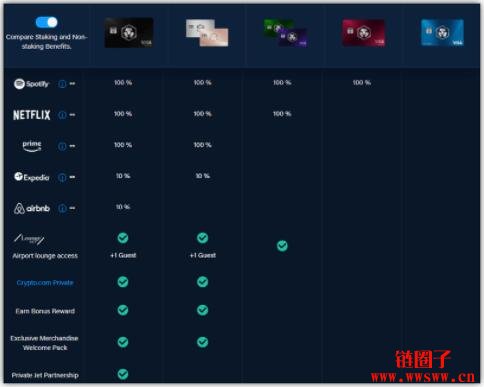Click the Expedia logo
The width and height of the screenshot is (484, 387).
tap(32, 177)
